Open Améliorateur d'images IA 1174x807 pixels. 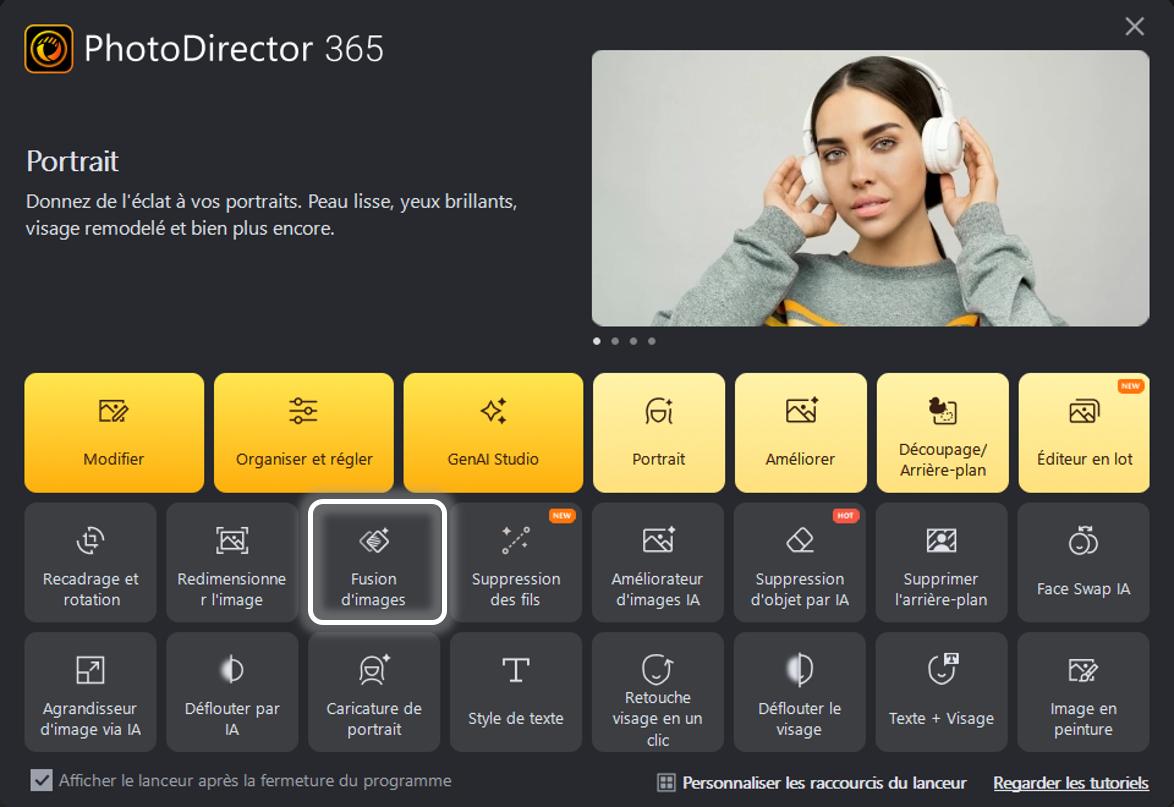(657, 562)
